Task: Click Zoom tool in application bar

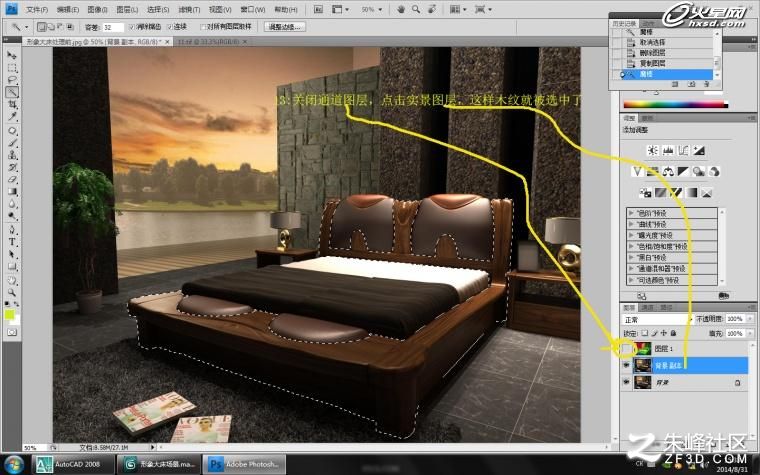Action: (x=416, y=9)
